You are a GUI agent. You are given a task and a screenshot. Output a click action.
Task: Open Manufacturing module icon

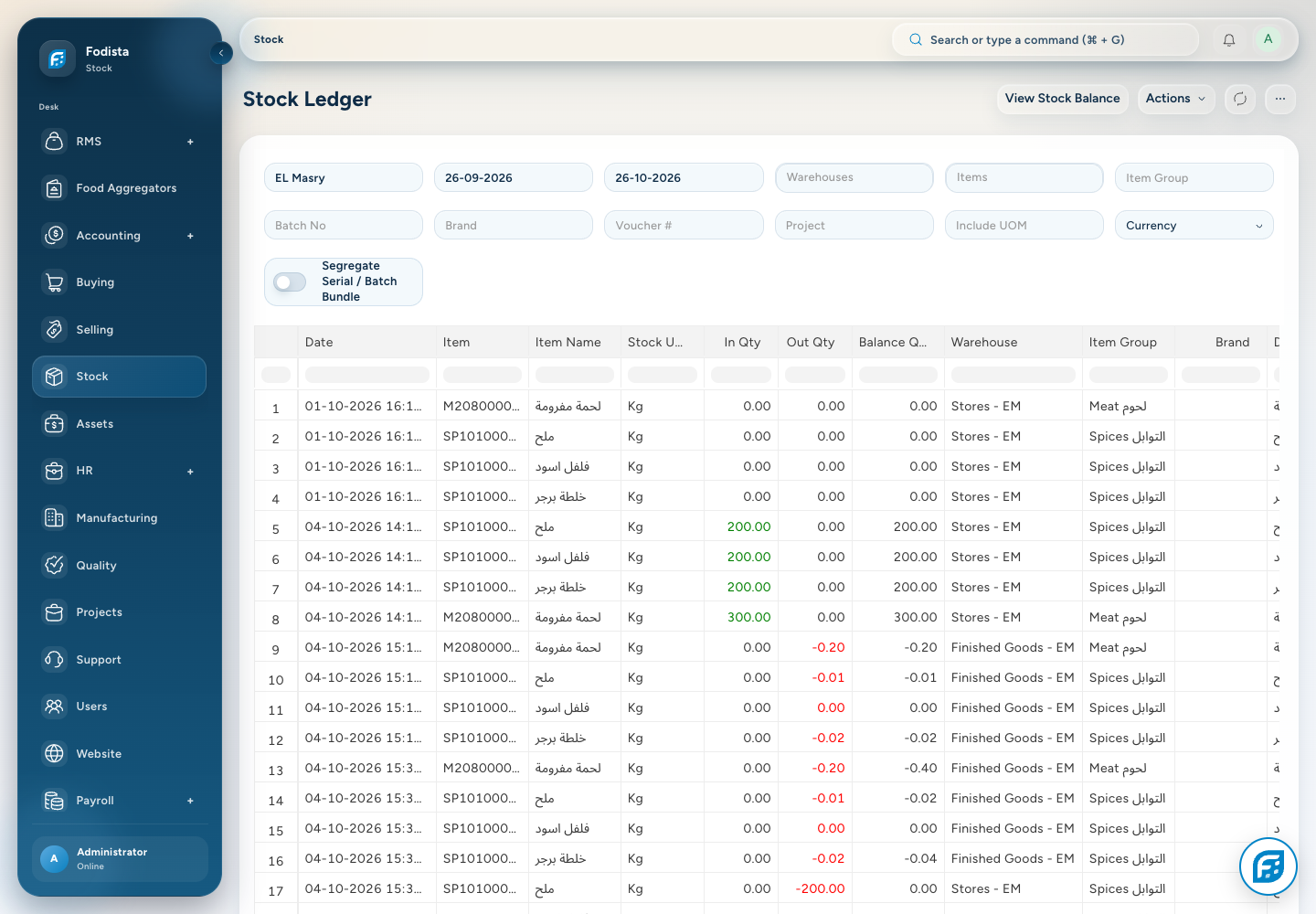(55, 518)
